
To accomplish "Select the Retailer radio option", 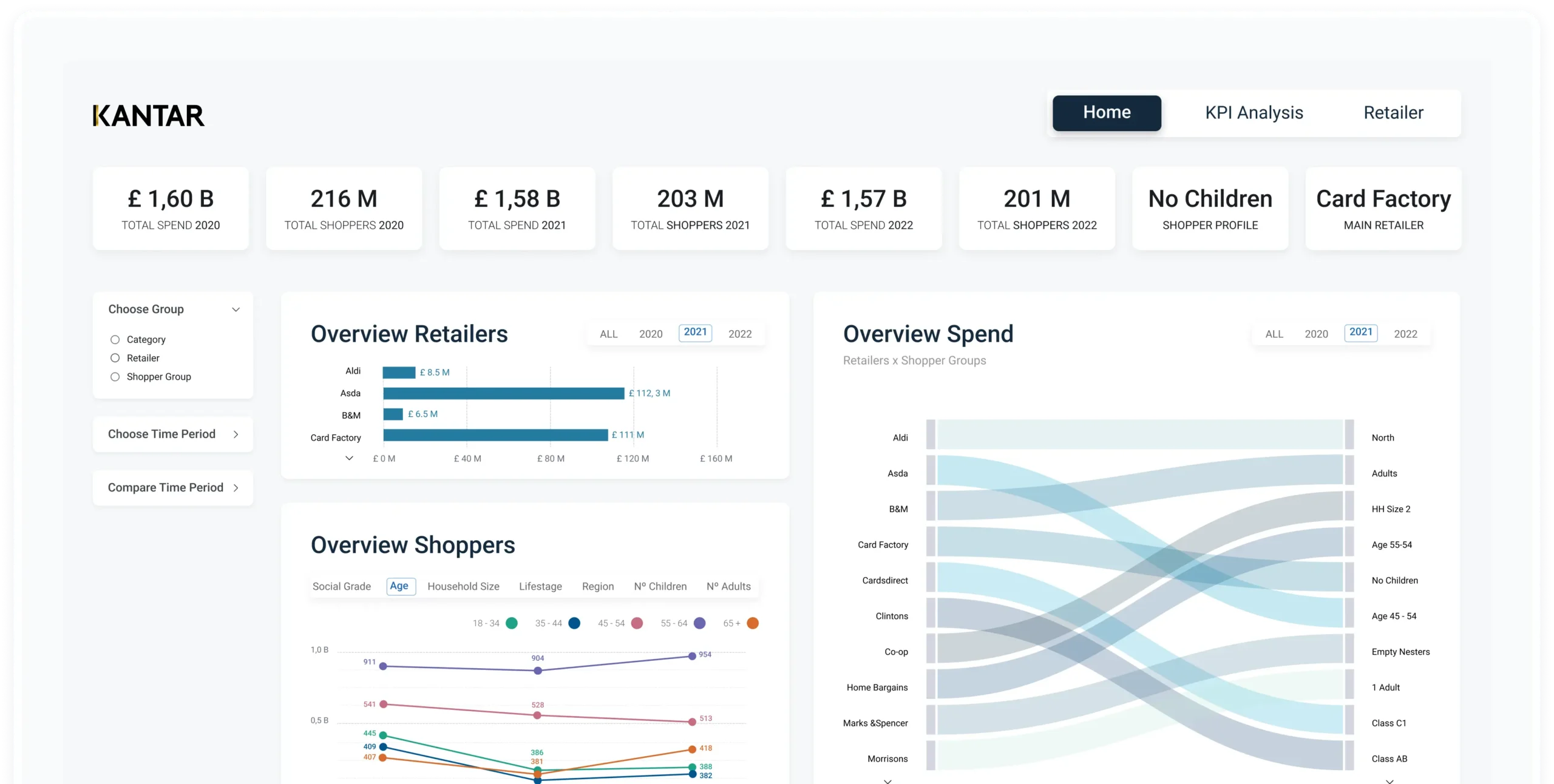I will (x=115, y=358).
